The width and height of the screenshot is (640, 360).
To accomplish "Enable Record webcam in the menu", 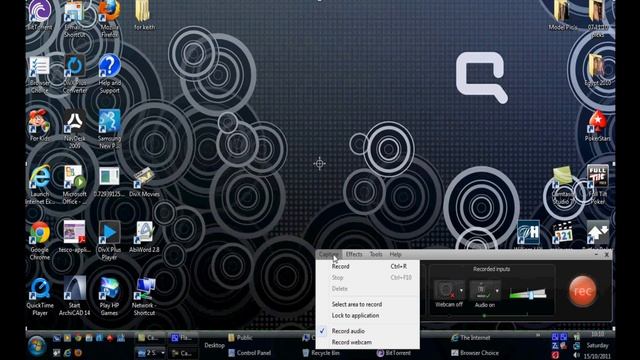I will pyautogui.click(x=367, y=342).
